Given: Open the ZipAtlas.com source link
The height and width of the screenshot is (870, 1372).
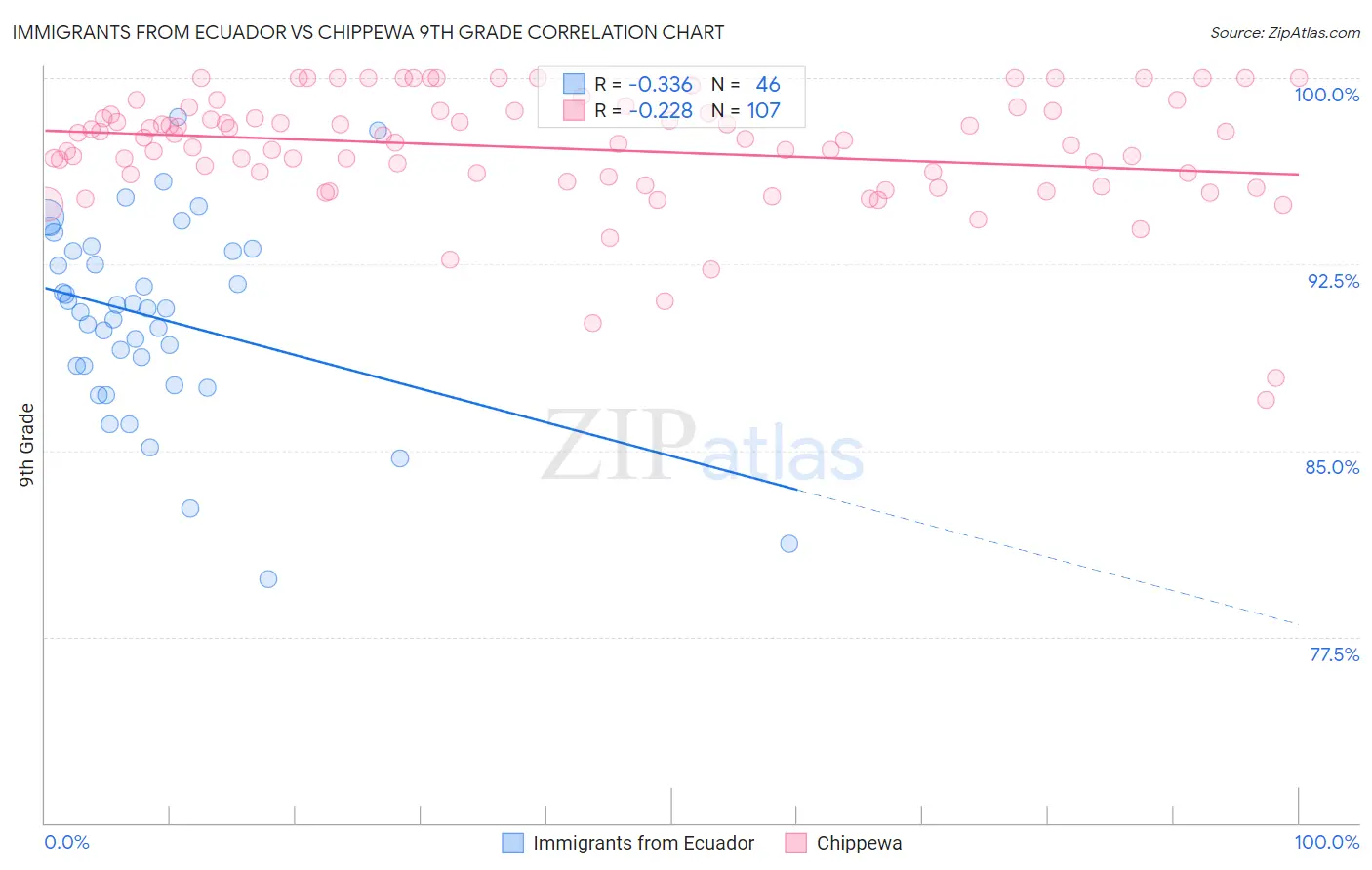Looking at the screenshot, I should [1285, 33].
